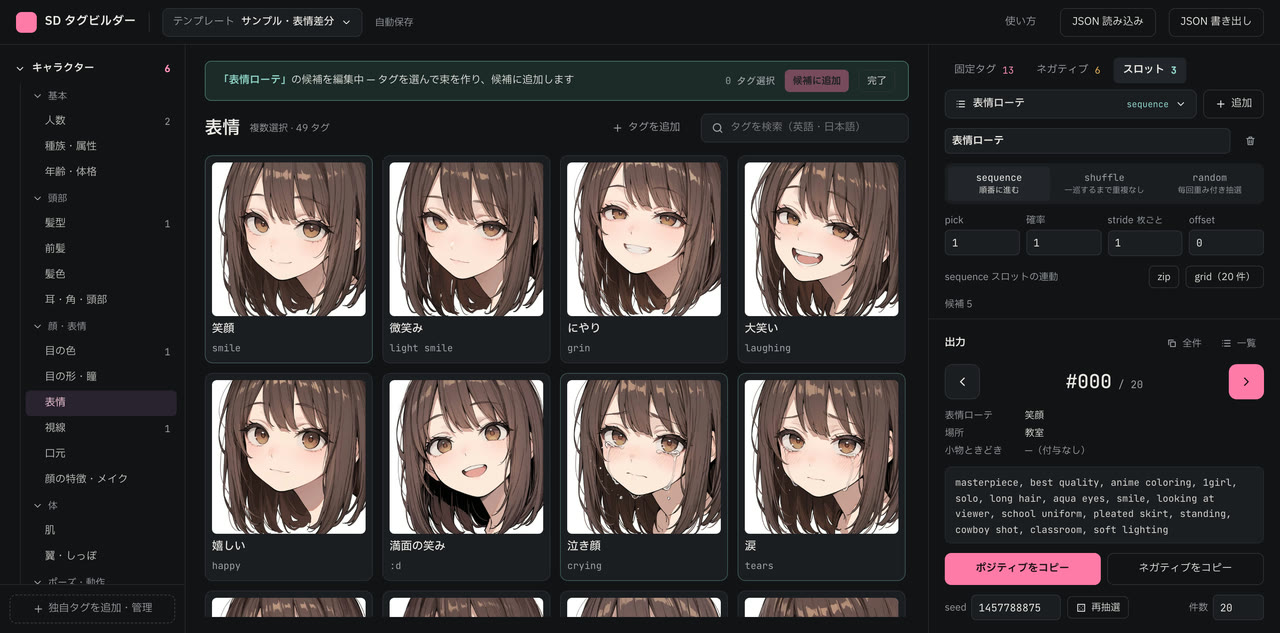Toggle the 笑顔 smile tag card
Viewport: 1280px width, 633px height.
coord(289,259)
